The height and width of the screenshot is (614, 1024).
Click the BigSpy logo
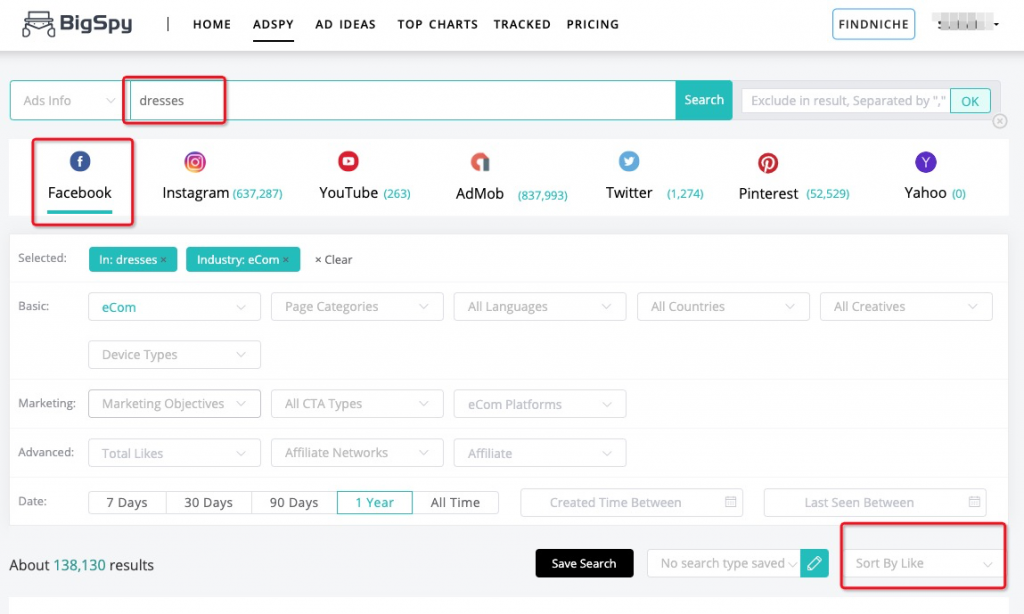(x=77, y=24)
